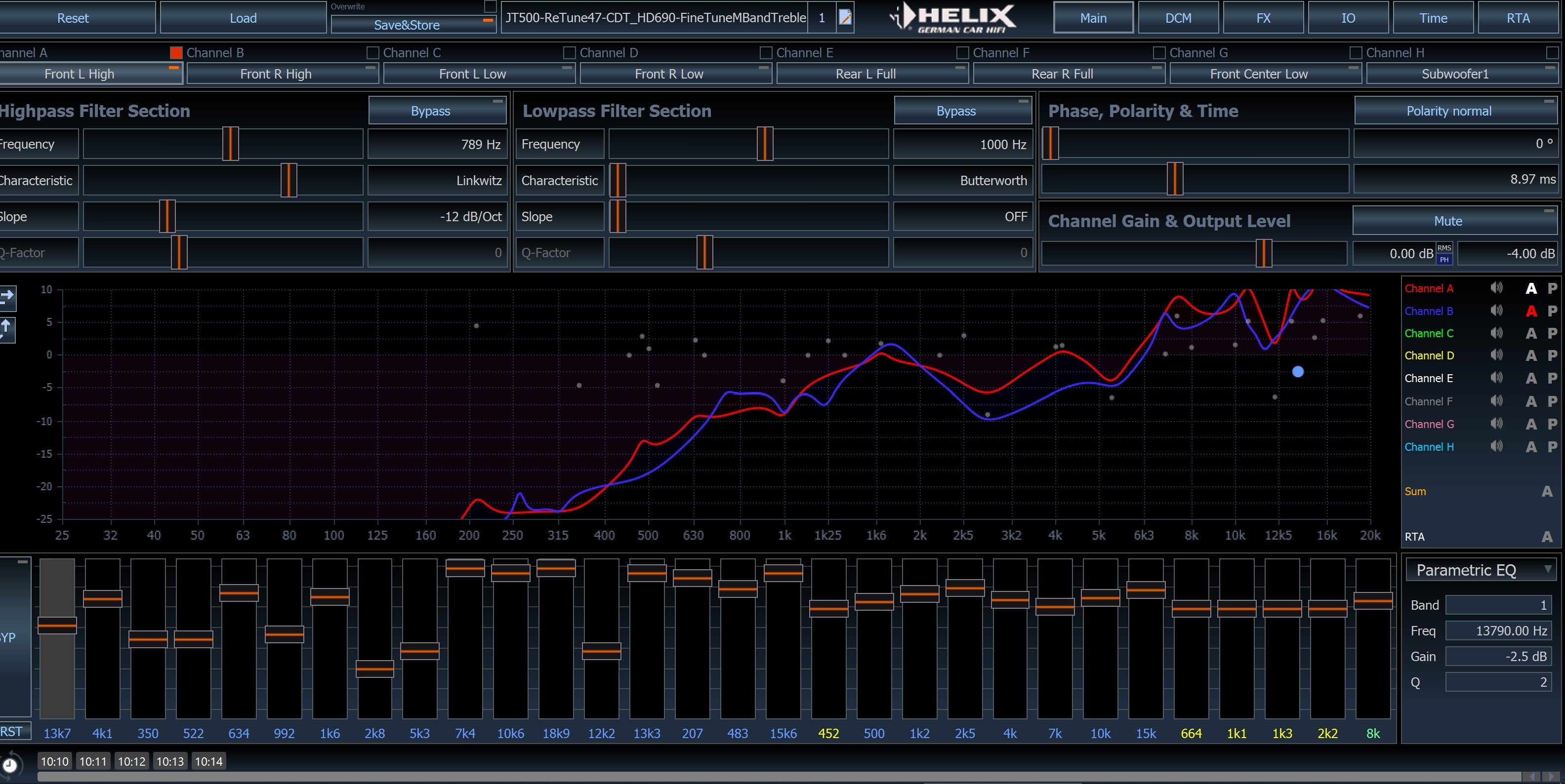Toggle amplitude 'A' display for Channel D
Viewport: 1565px width, 784px height.
tap(1531, 356)
